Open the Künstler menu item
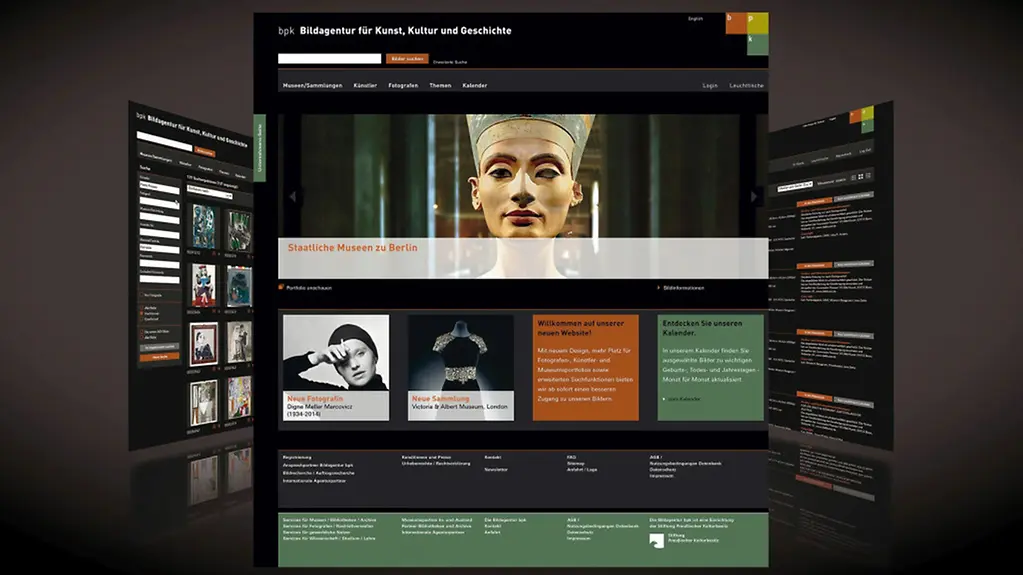The height and width of the screenshot is (575, 1023). 365,85
